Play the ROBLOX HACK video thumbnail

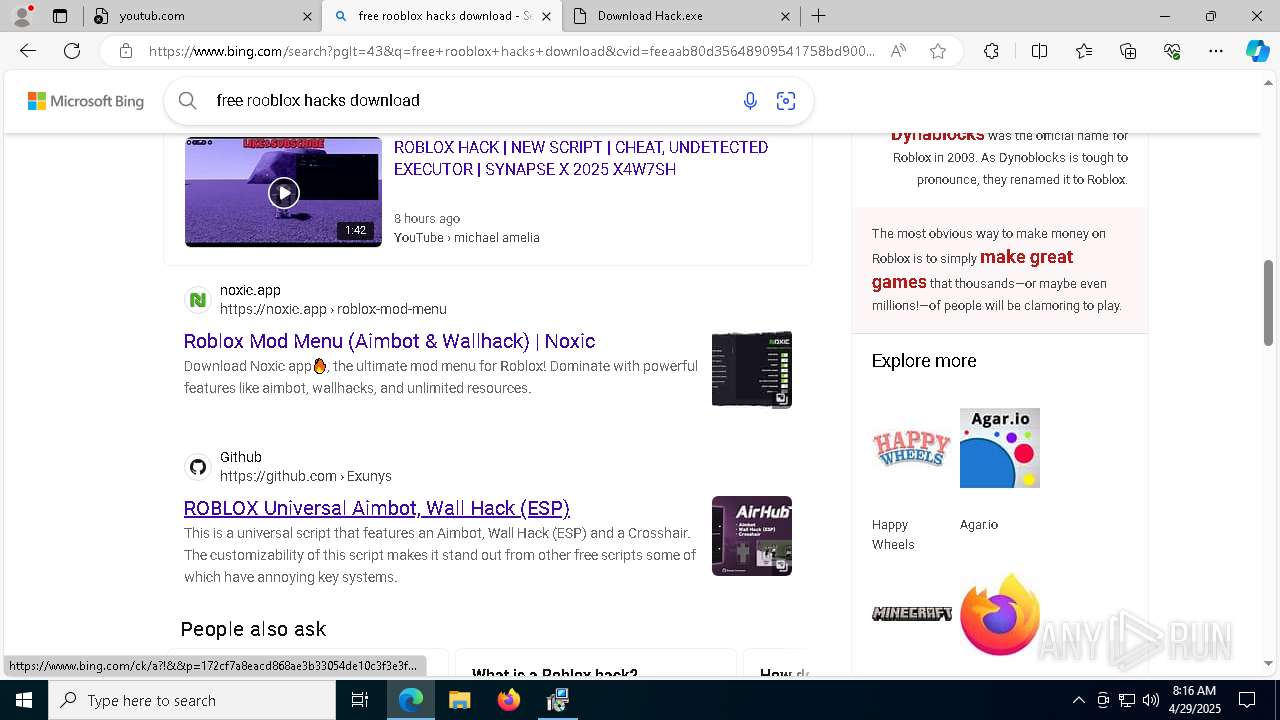(x=283, y=192)
